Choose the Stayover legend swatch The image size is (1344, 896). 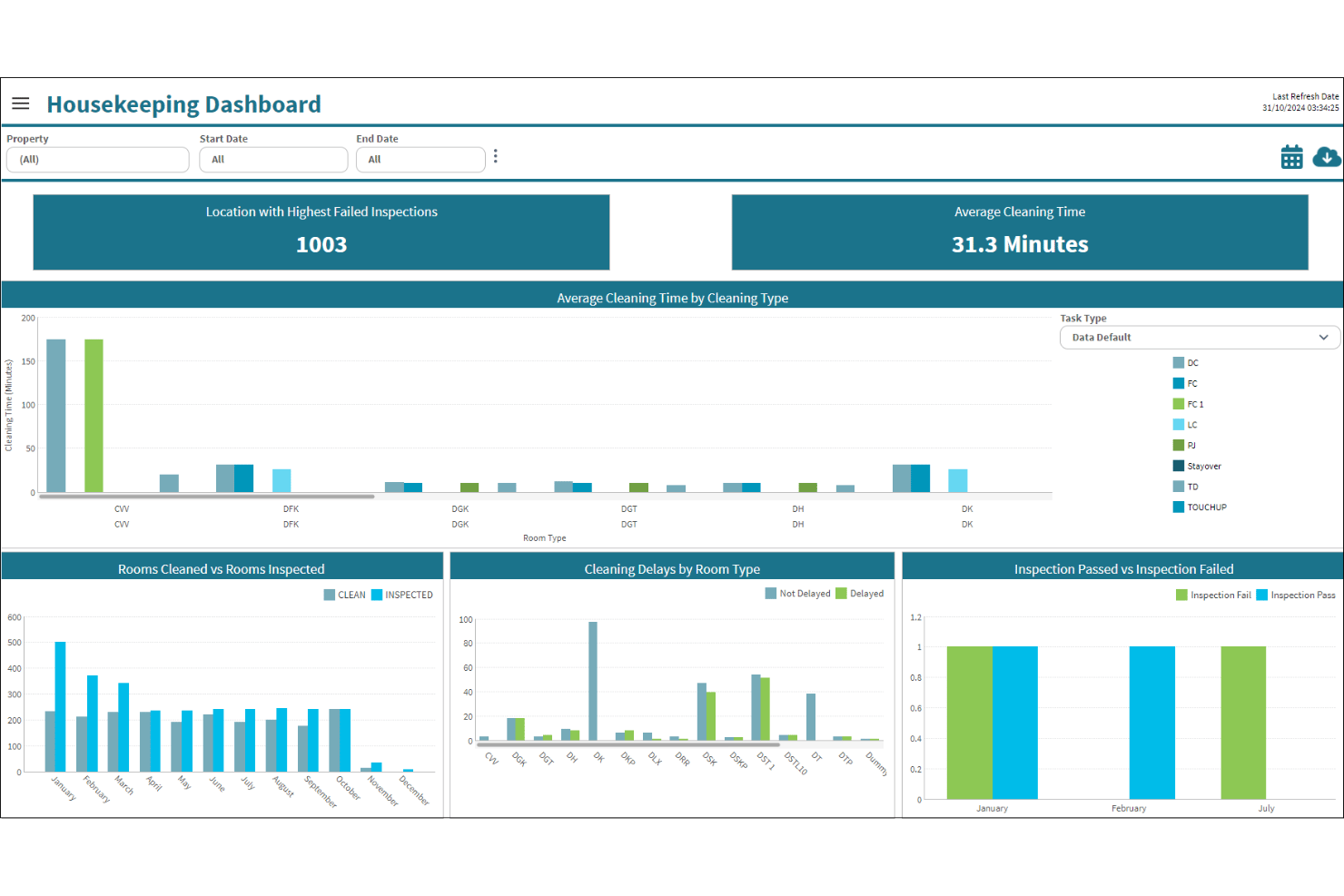1179,466
